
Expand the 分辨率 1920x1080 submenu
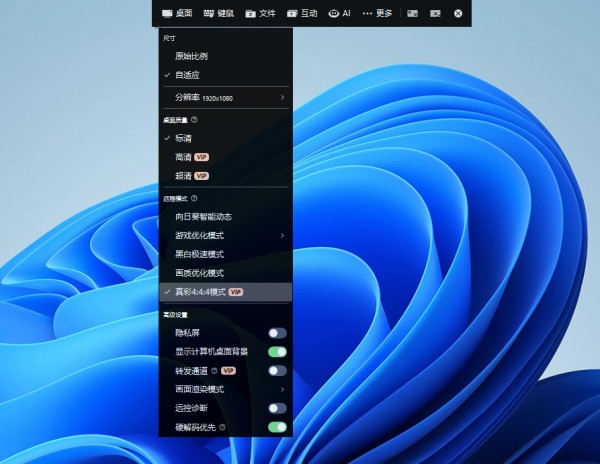point(226,98)
